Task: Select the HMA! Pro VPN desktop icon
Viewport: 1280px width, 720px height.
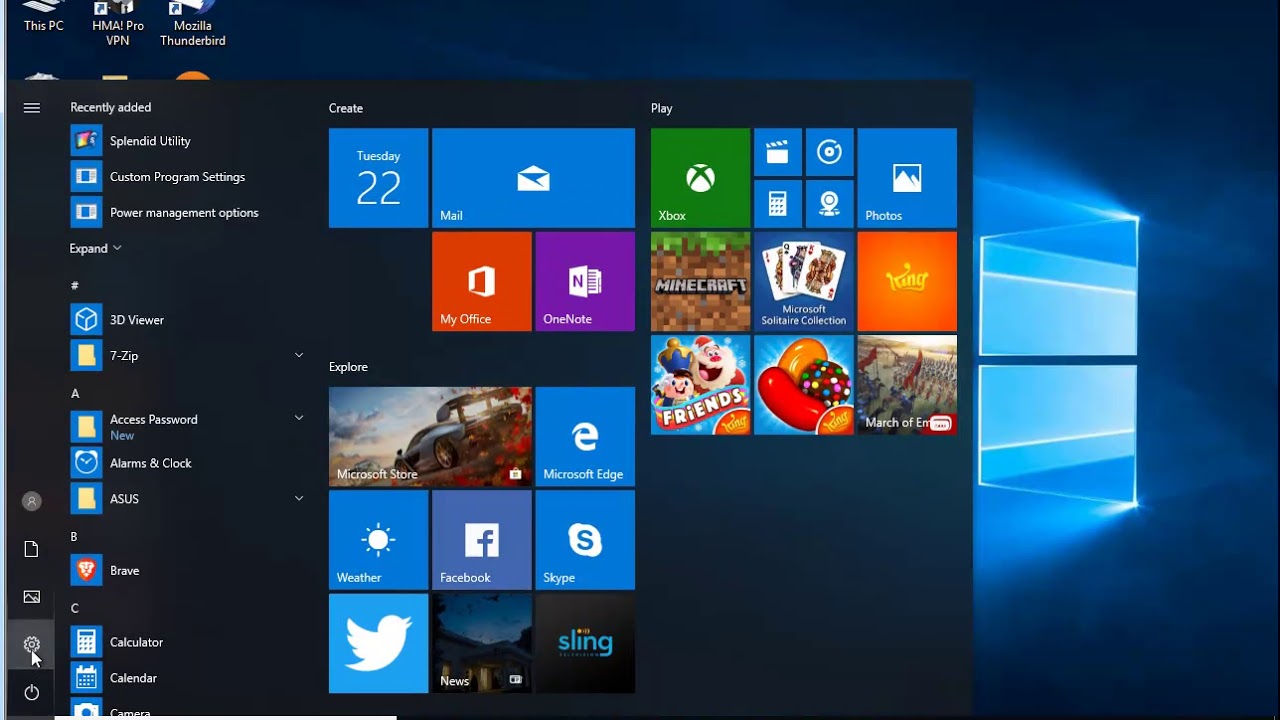Action: coord(118,24)
